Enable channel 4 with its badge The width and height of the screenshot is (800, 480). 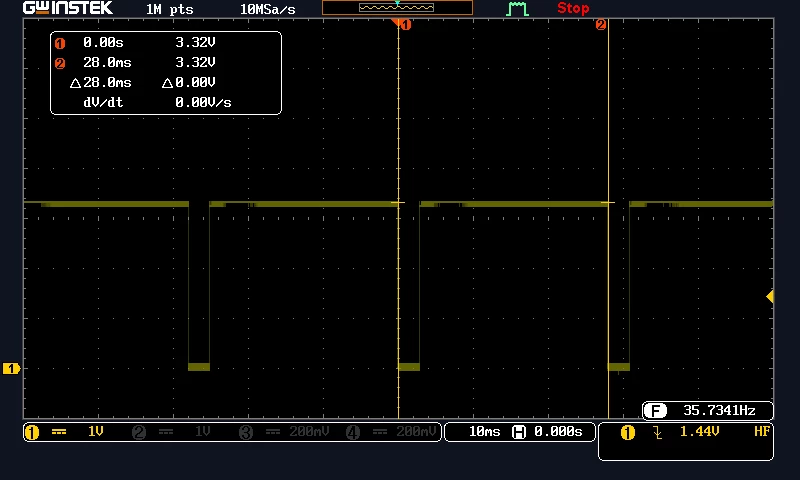353,433
